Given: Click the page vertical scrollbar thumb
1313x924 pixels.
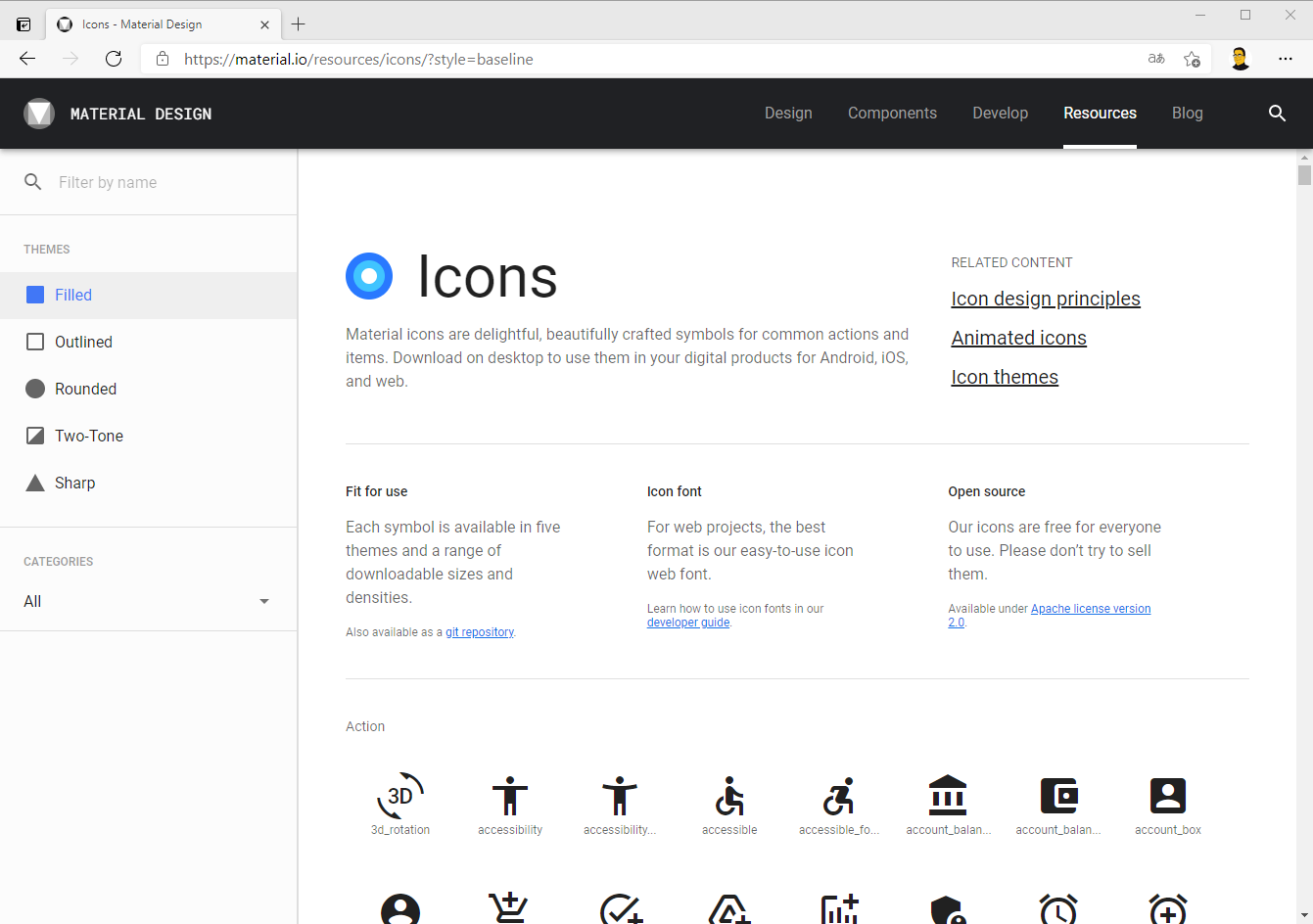Looking at the screenshot, I should pyautogui.click(x=1304, y=175).
